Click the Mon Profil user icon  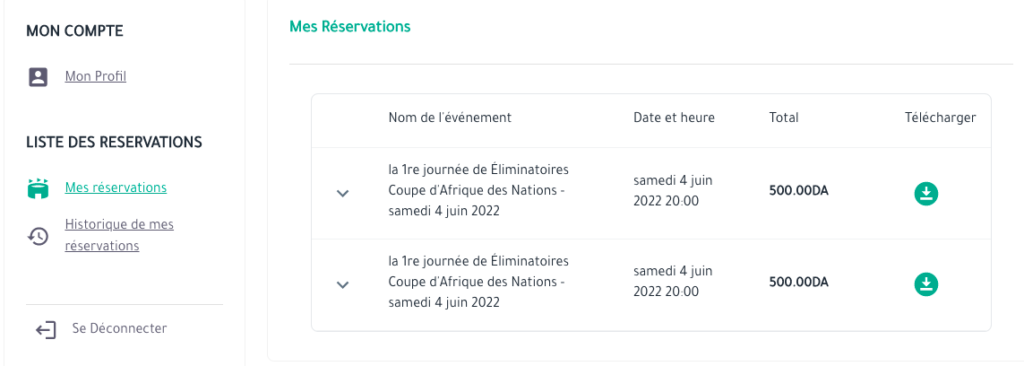[x=38, y=77]
